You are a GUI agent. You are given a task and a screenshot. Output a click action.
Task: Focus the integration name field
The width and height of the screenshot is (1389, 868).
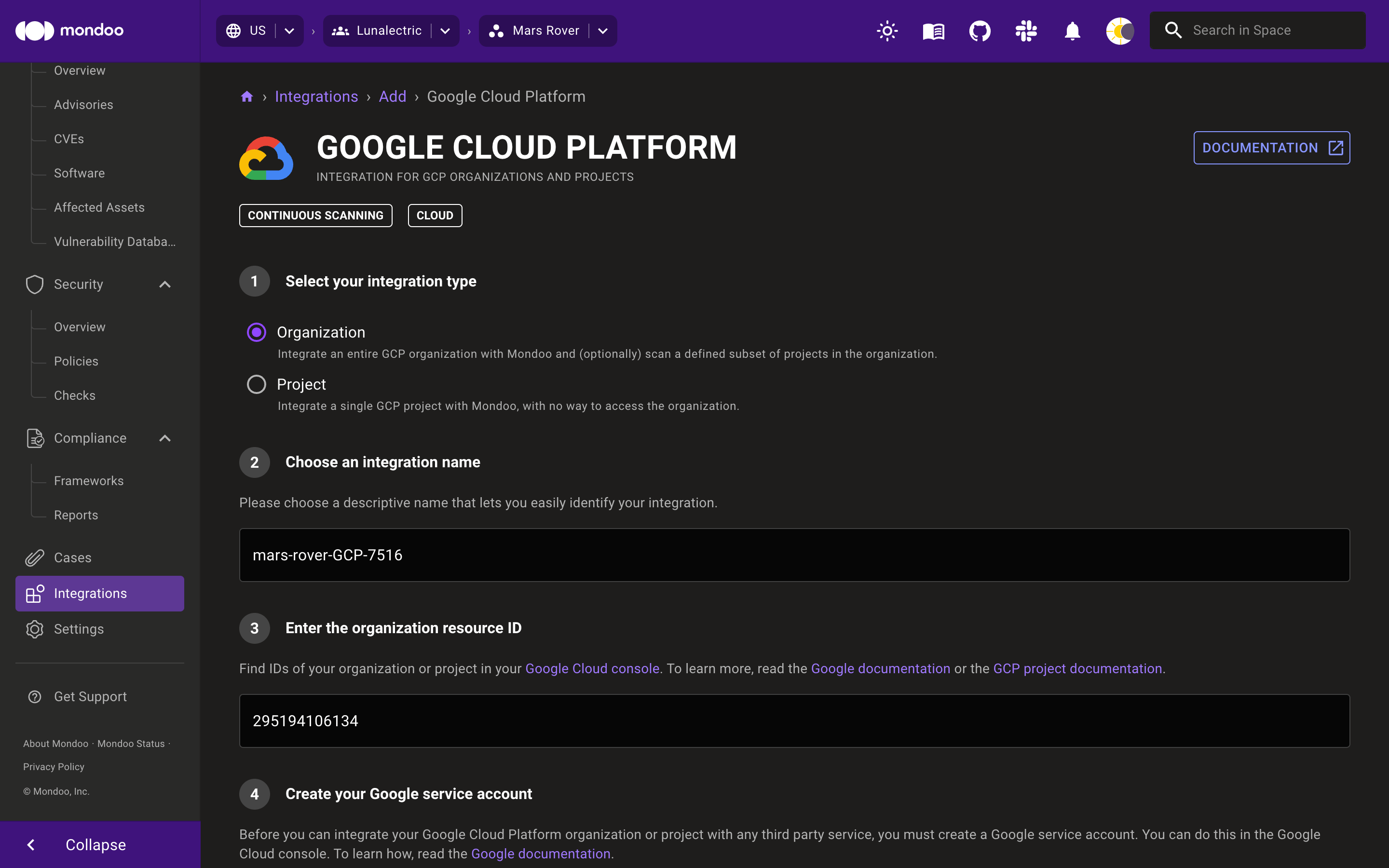pyautogui.click(x=794, y=555)
